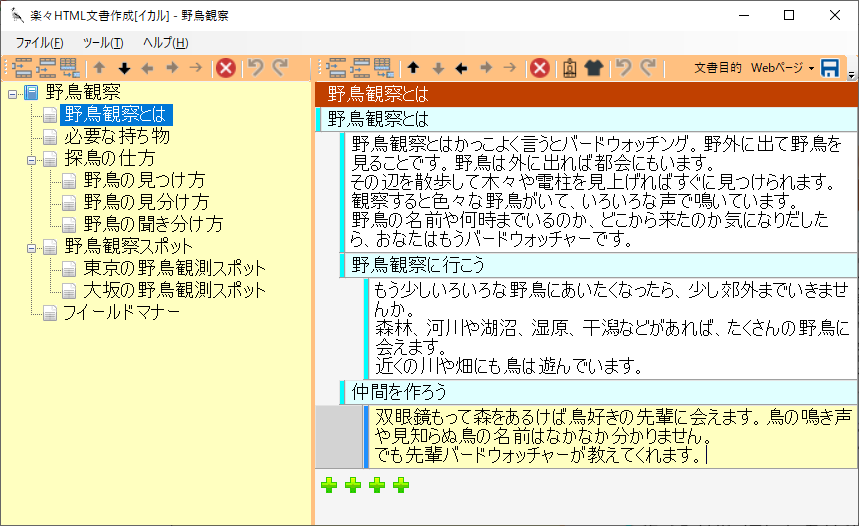Collapse the 探鳥の仕方 tree node
This screenshot has width=859, height=526.
32,159
